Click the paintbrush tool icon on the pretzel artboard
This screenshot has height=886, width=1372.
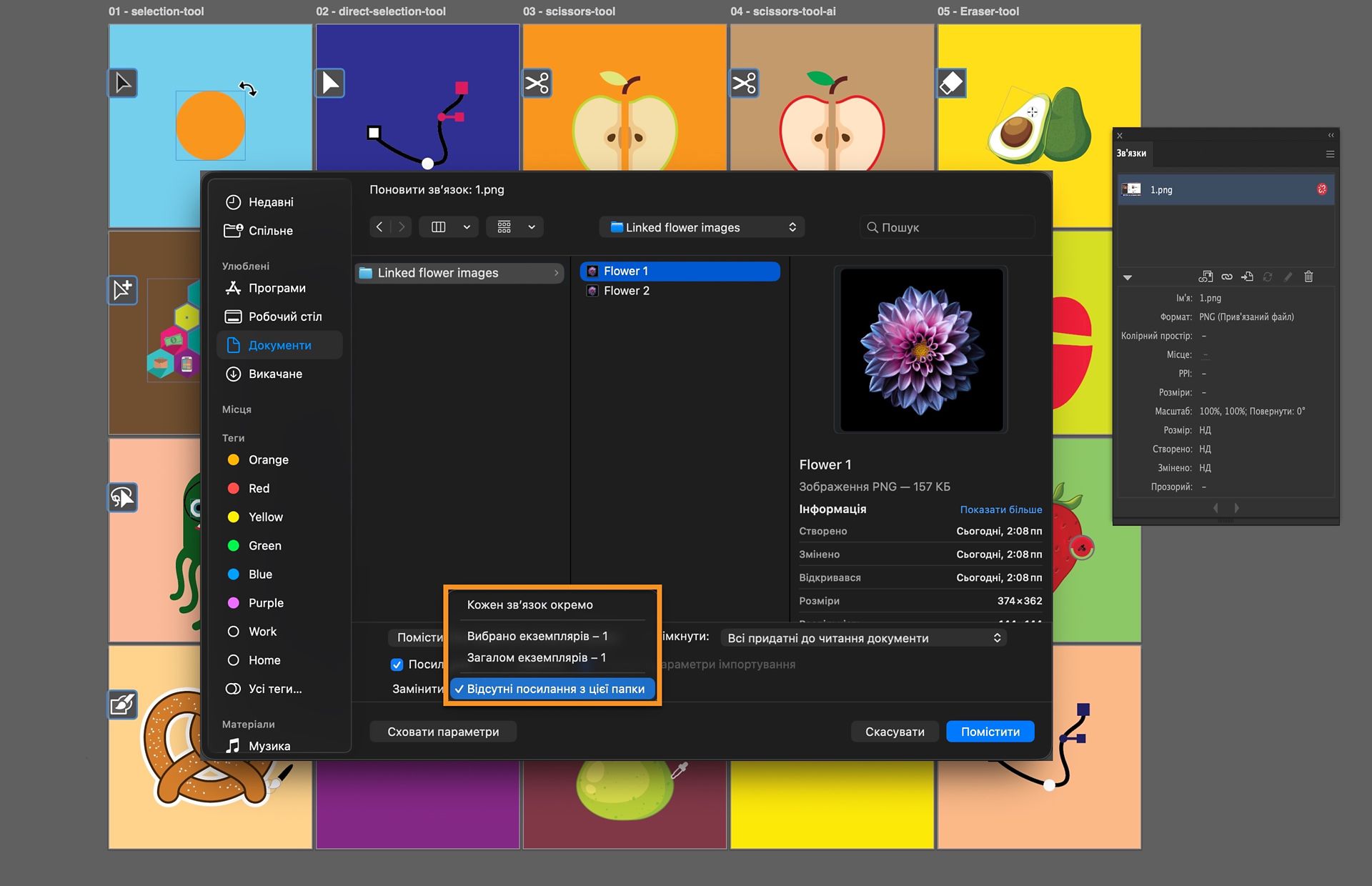point(123,705)
